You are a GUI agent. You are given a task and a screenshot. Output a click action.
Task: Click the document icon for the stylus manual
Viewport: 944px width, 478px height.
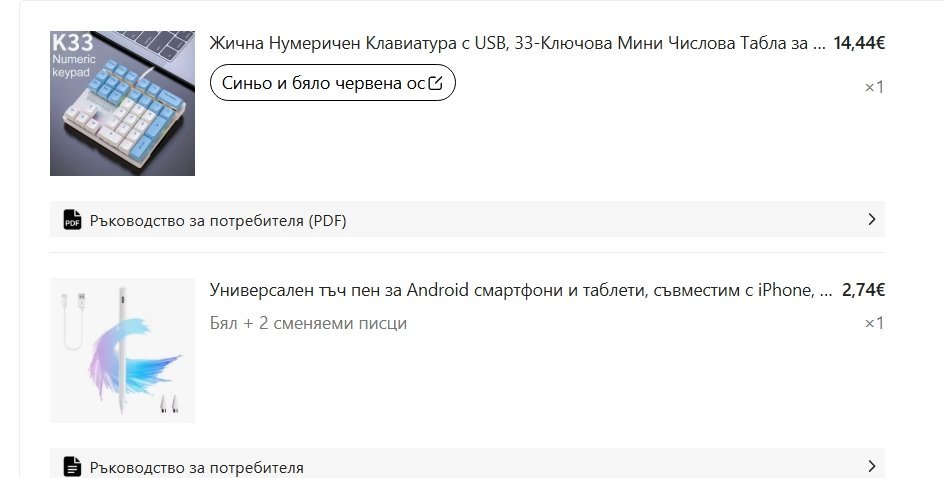point(72,466)
